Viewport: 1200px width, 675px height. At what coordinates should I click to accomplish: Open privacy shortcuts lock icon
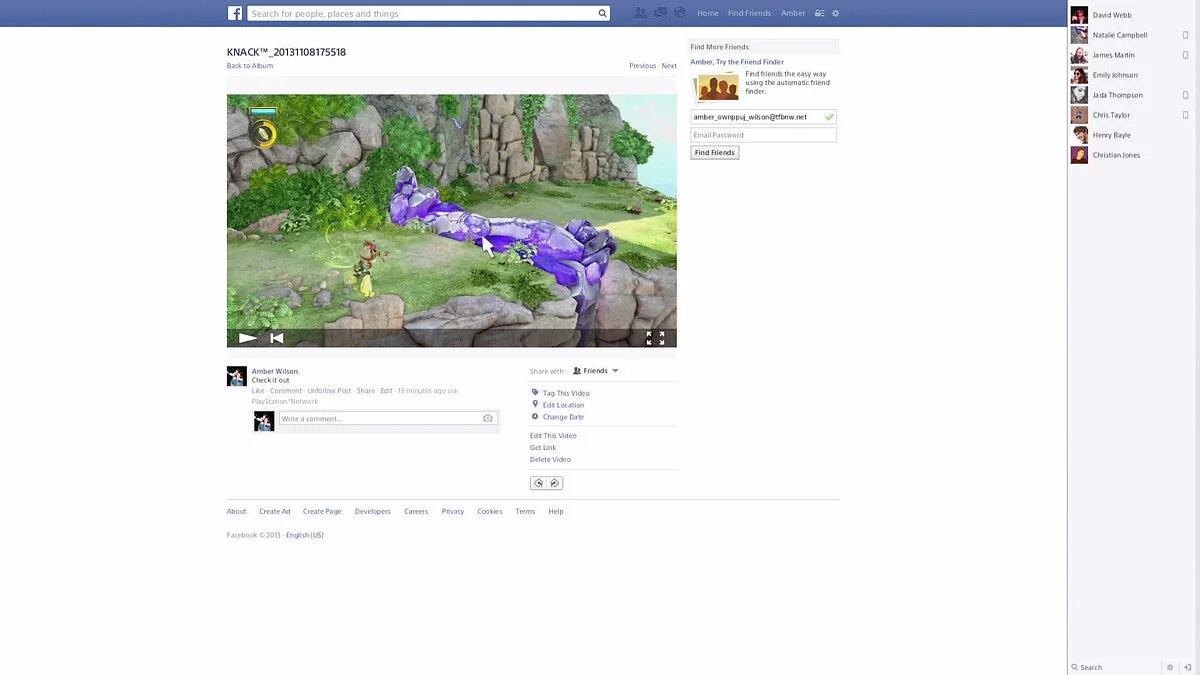click(820, 13)
